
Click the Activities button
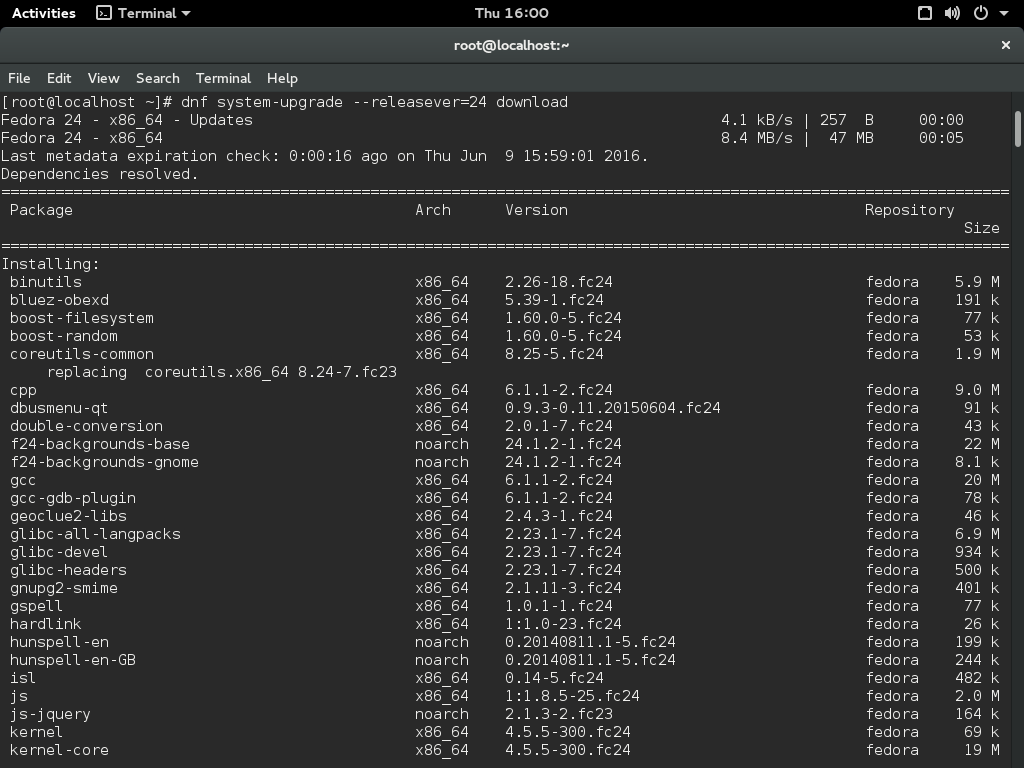[x=43, y=13]
